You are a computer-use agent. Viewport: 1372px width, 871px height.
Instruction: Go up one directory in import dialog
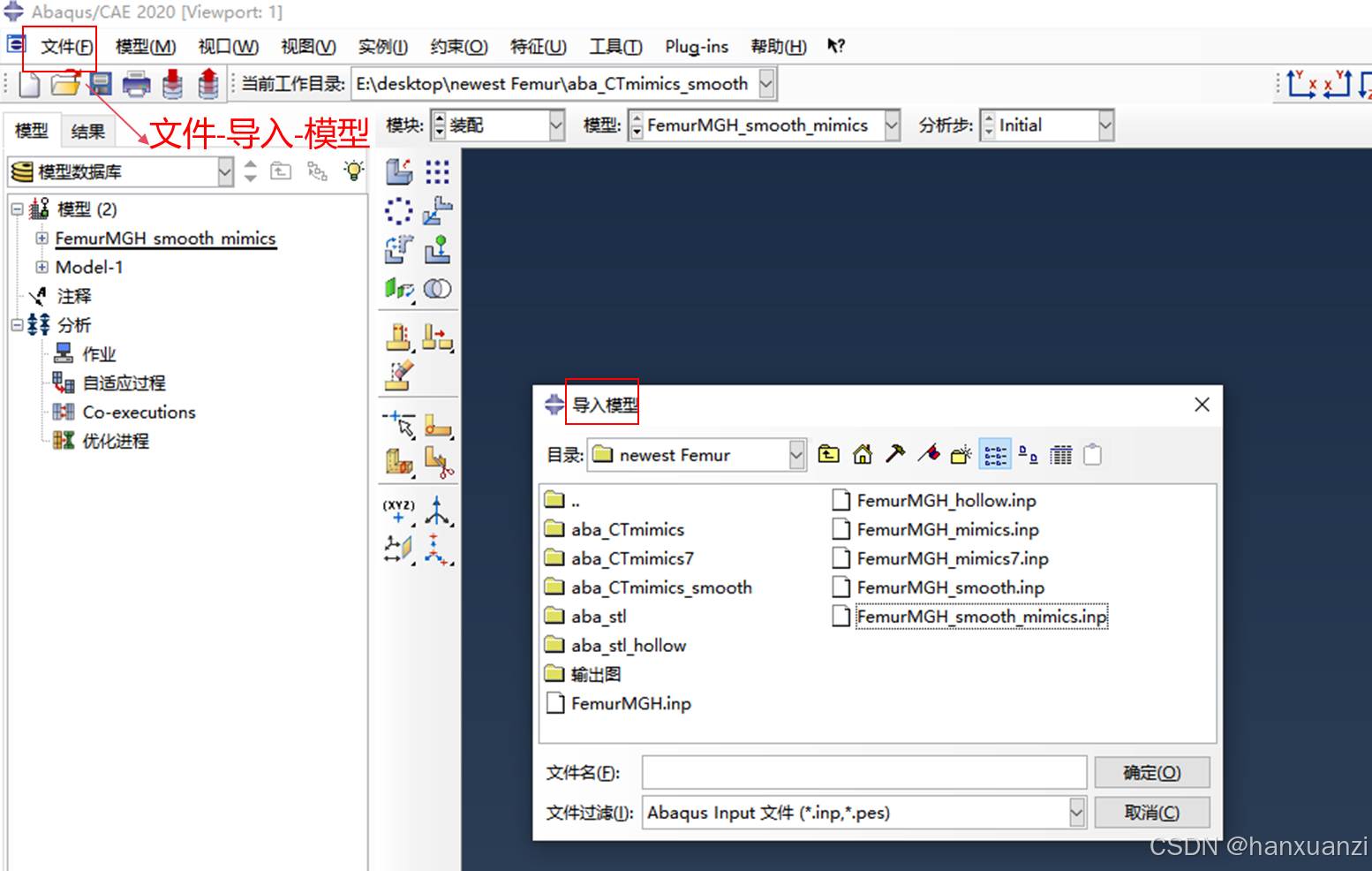click(x=828, y=454)
